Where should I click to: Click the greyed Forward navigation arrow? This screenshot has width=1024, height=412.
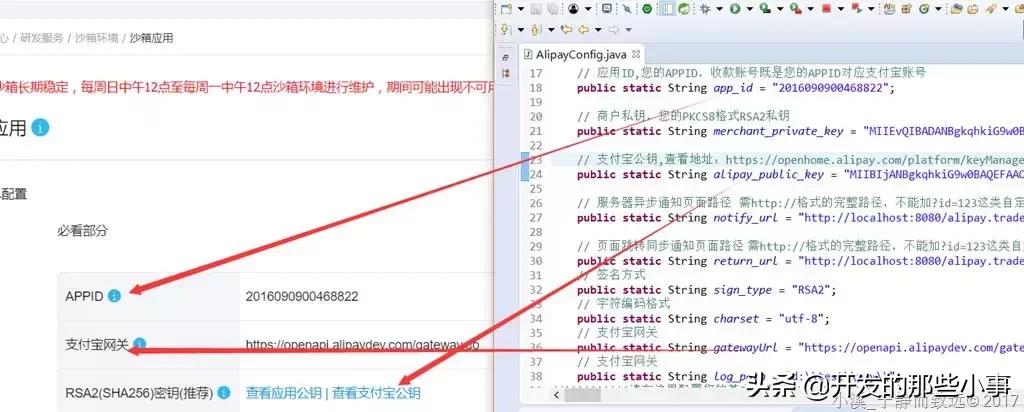[613, 29]
